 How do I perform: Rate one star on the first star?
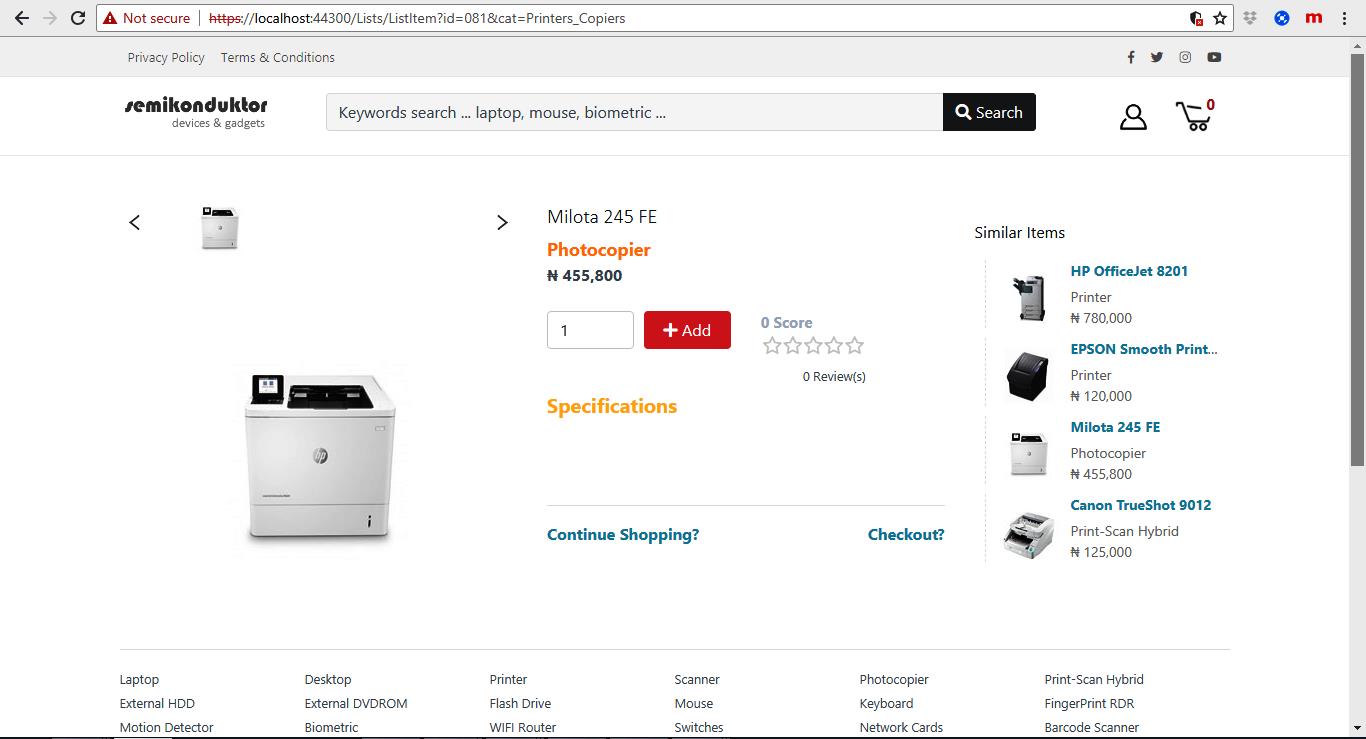(772, 346)
